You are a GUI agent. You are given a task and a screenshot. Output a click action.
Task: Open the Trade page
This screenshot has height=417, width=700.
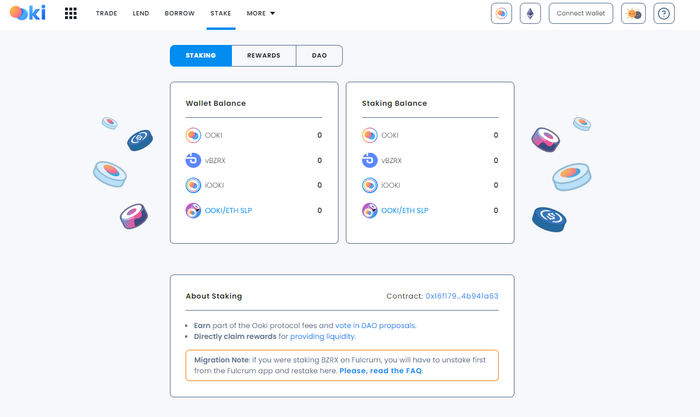tap(106, 13)
